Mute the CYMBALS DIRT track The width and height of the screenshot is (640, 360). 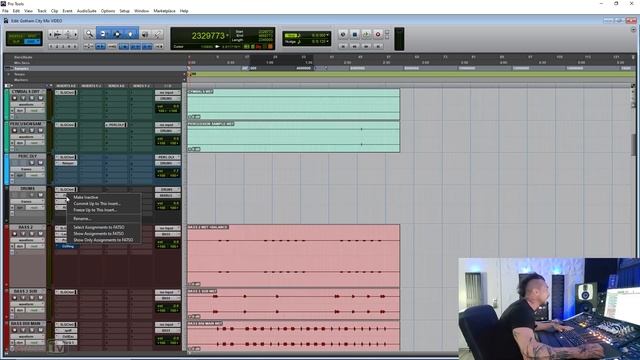click(x=40, y=98)
